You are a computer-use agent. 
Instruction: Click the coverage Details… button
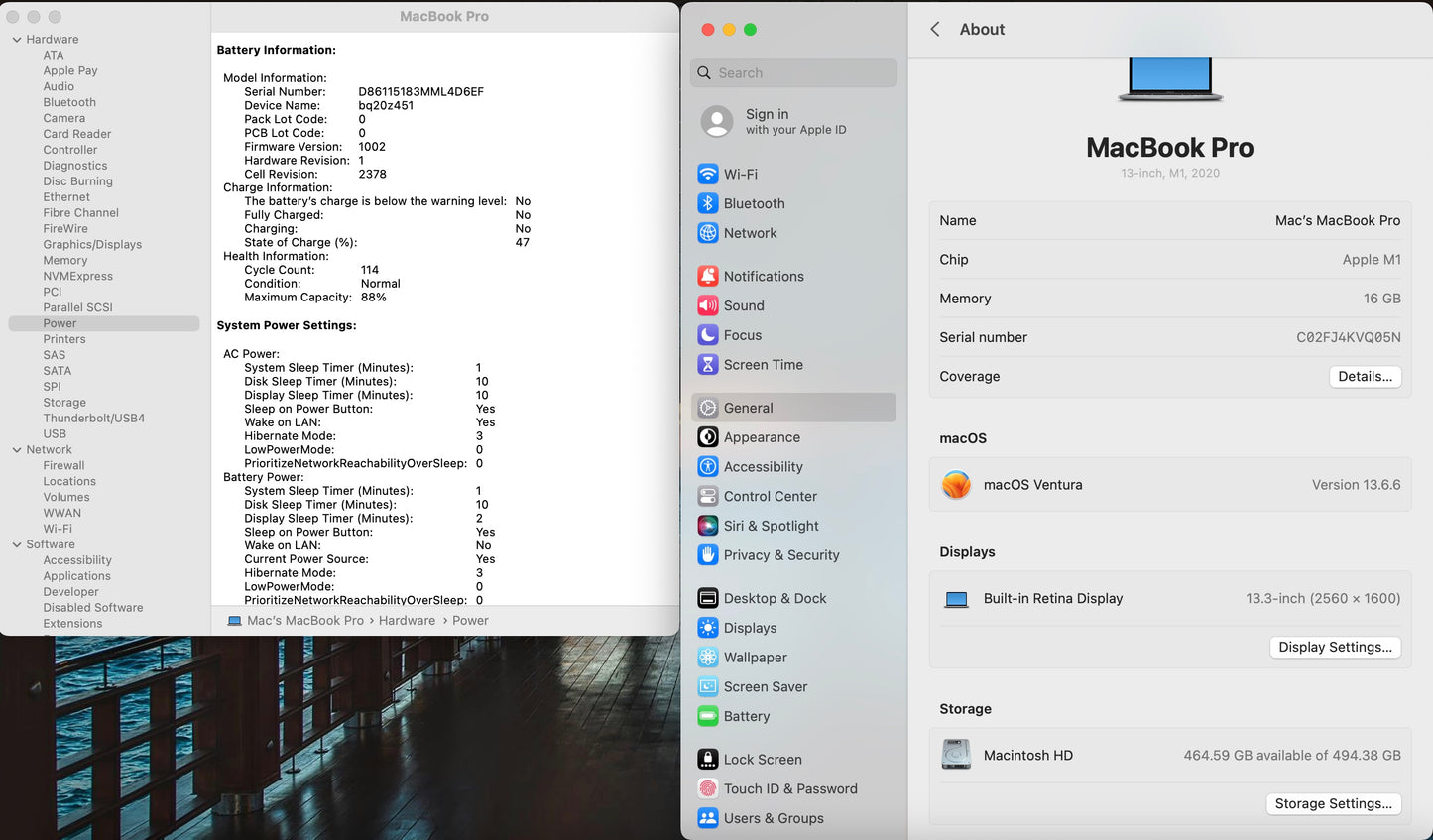(x=1365, y=377)
